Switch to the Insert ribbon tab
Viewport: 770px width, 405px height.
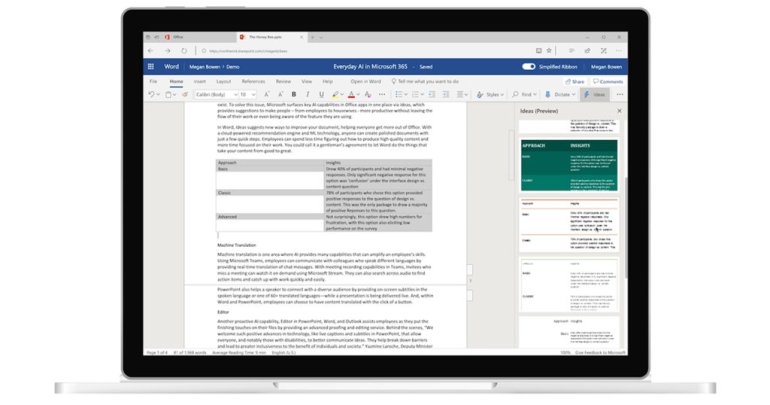pos(200,81)
